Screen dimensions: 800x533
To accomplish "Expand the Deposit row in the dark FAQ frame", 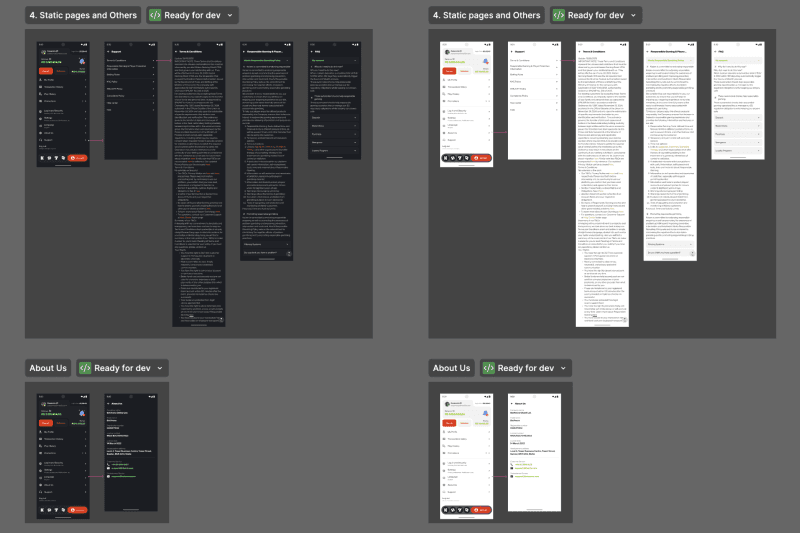I will 335,118.
